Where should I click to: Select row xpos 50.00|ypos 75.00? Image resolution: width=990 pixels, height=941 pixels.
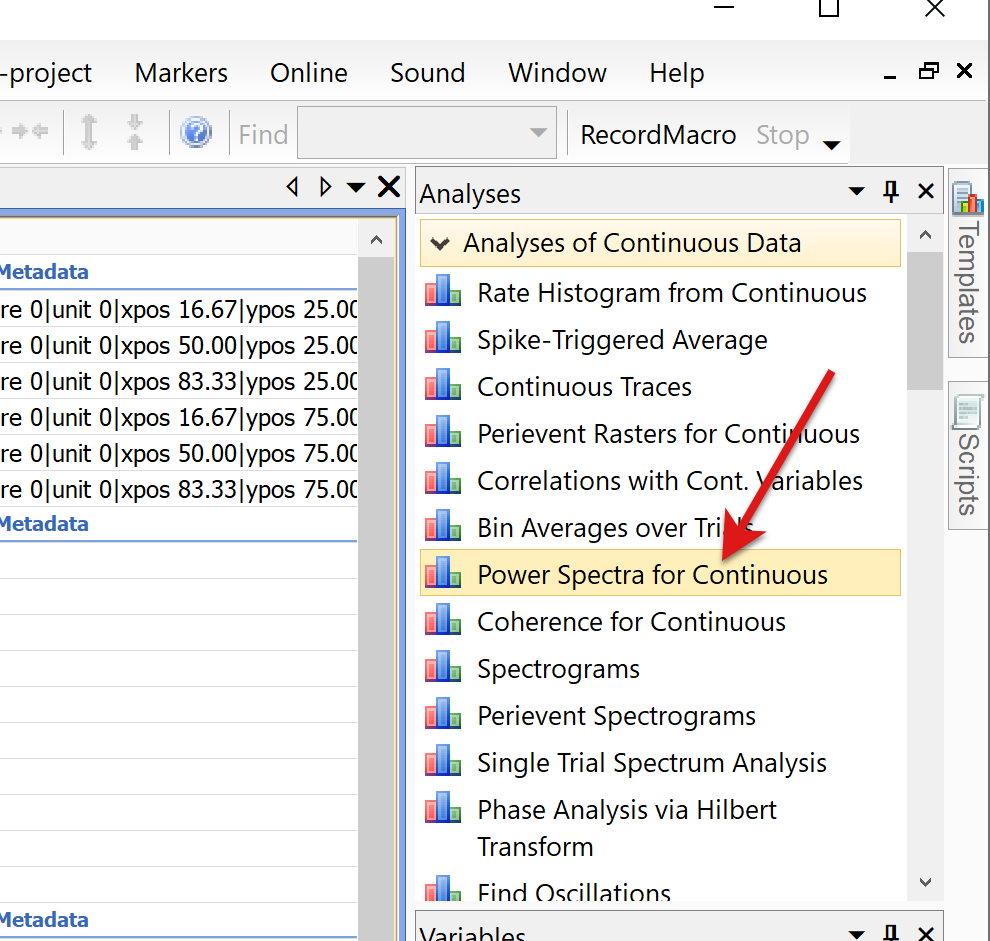[179, 453]
